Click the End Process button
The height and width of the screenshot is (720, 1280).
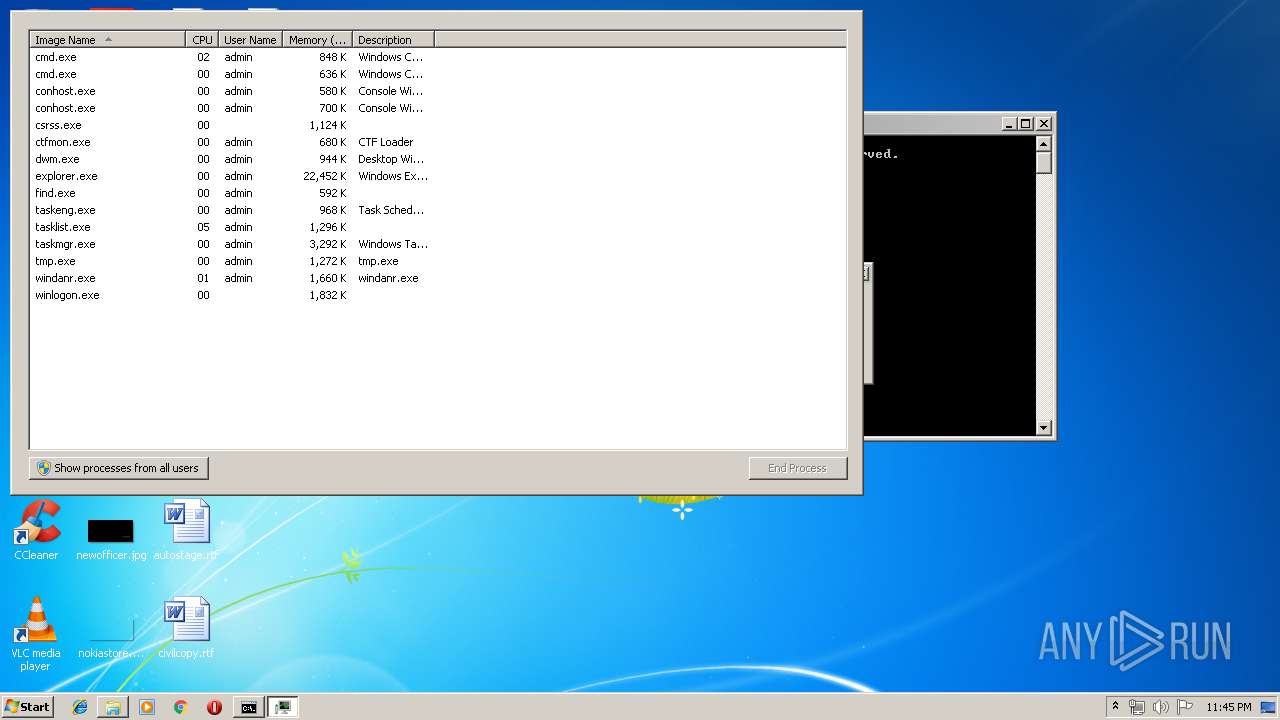pos(797,468)
